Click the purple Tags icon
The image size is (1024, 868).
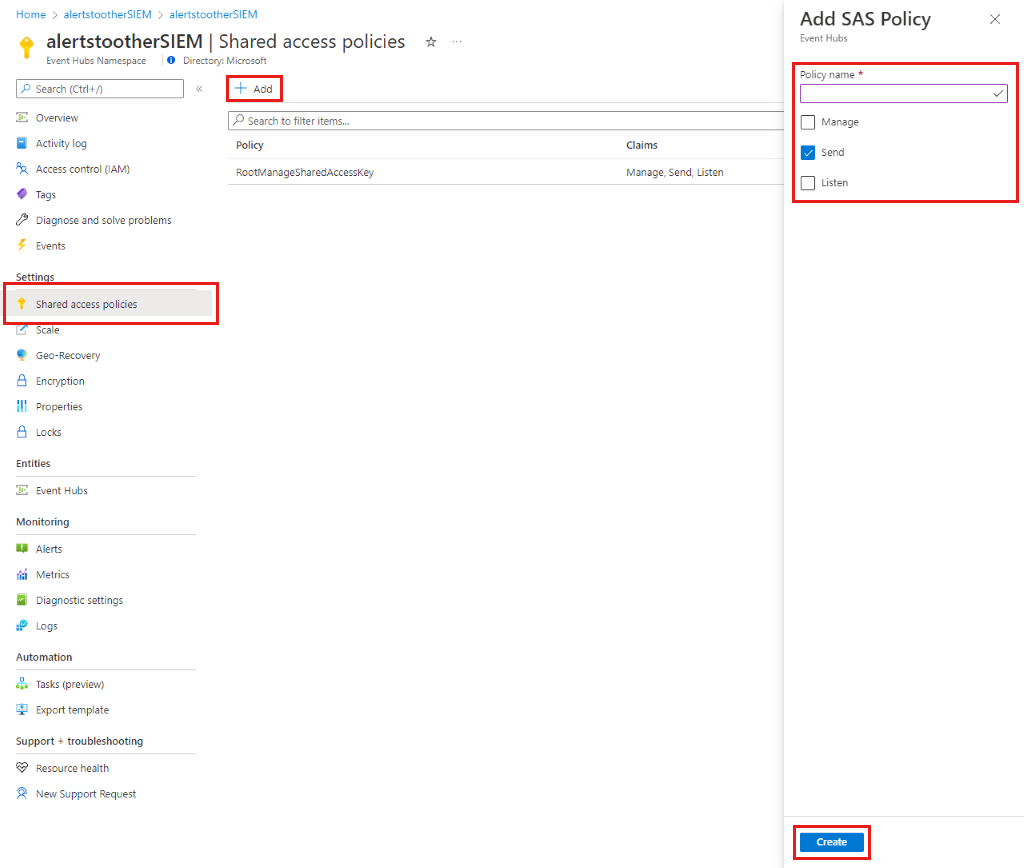[22, 194]
